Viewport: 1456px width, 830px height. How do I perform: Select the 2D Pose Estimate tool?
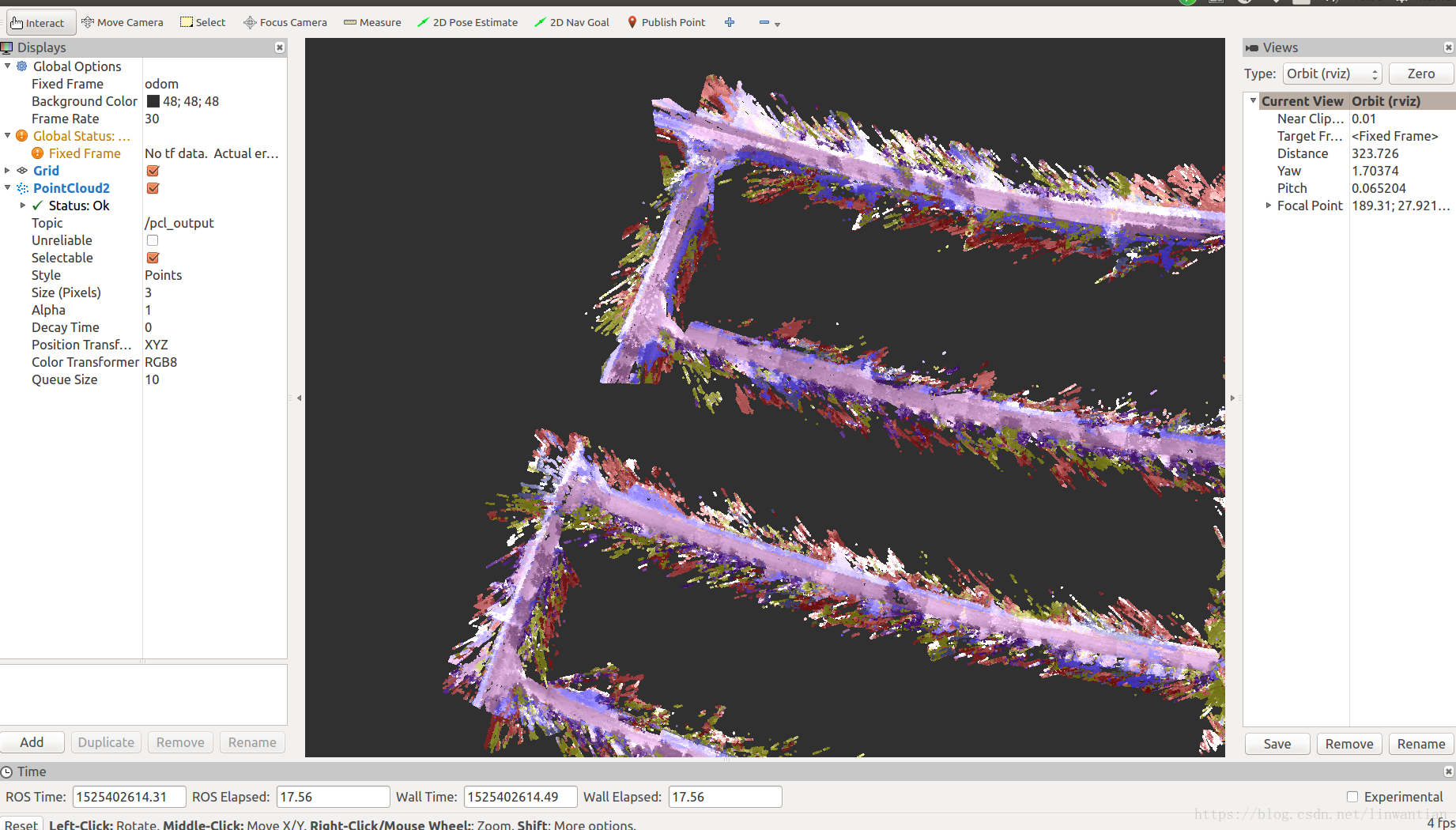pos(467,22)
